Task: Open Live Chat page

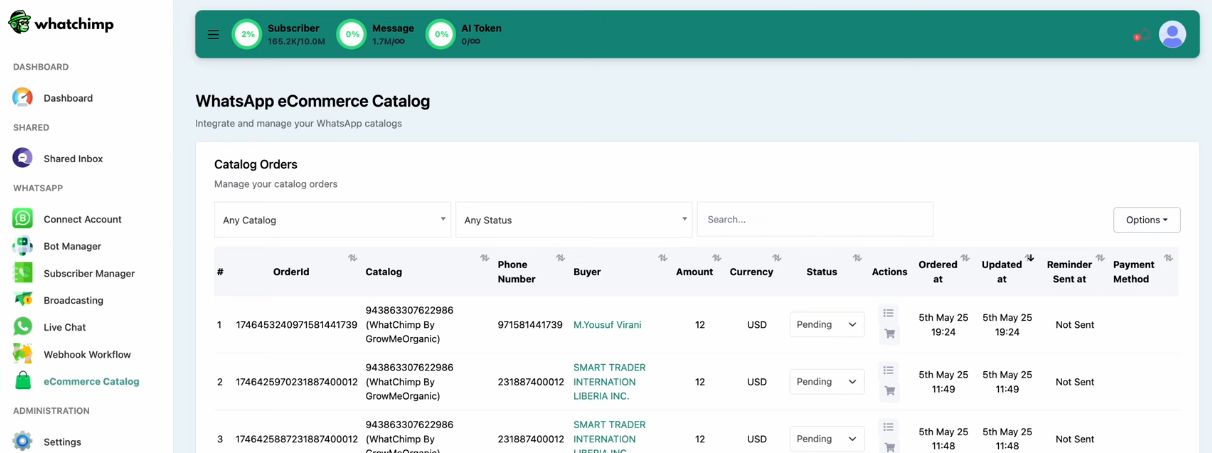Action: point(65,327)
